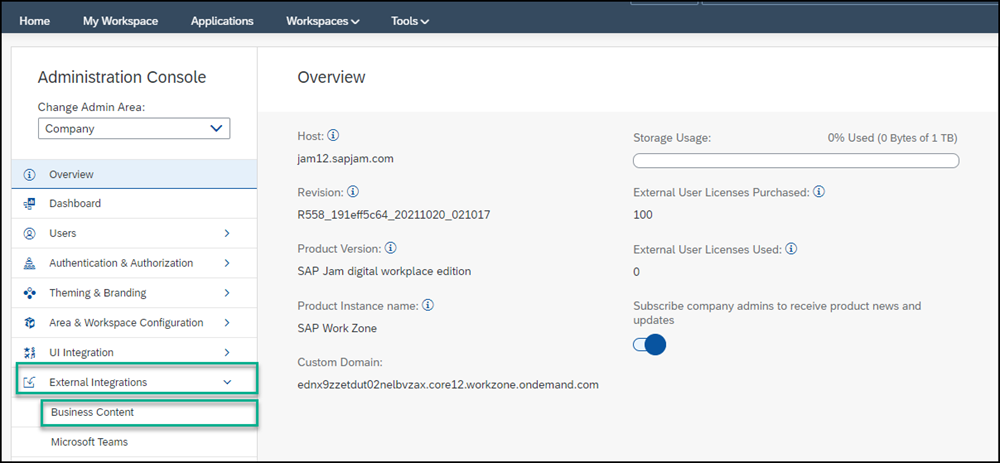
Task: Go to Home in top navigation
Action: (x=34, y=21)
